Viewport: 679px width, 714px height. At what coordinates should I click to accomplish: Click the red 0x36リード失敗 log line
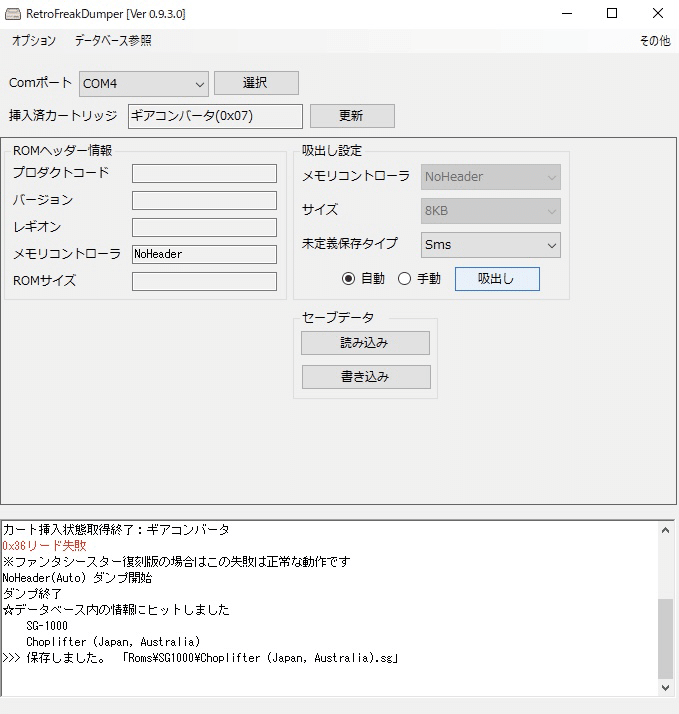pyautogui.click(x=45, y=546)
